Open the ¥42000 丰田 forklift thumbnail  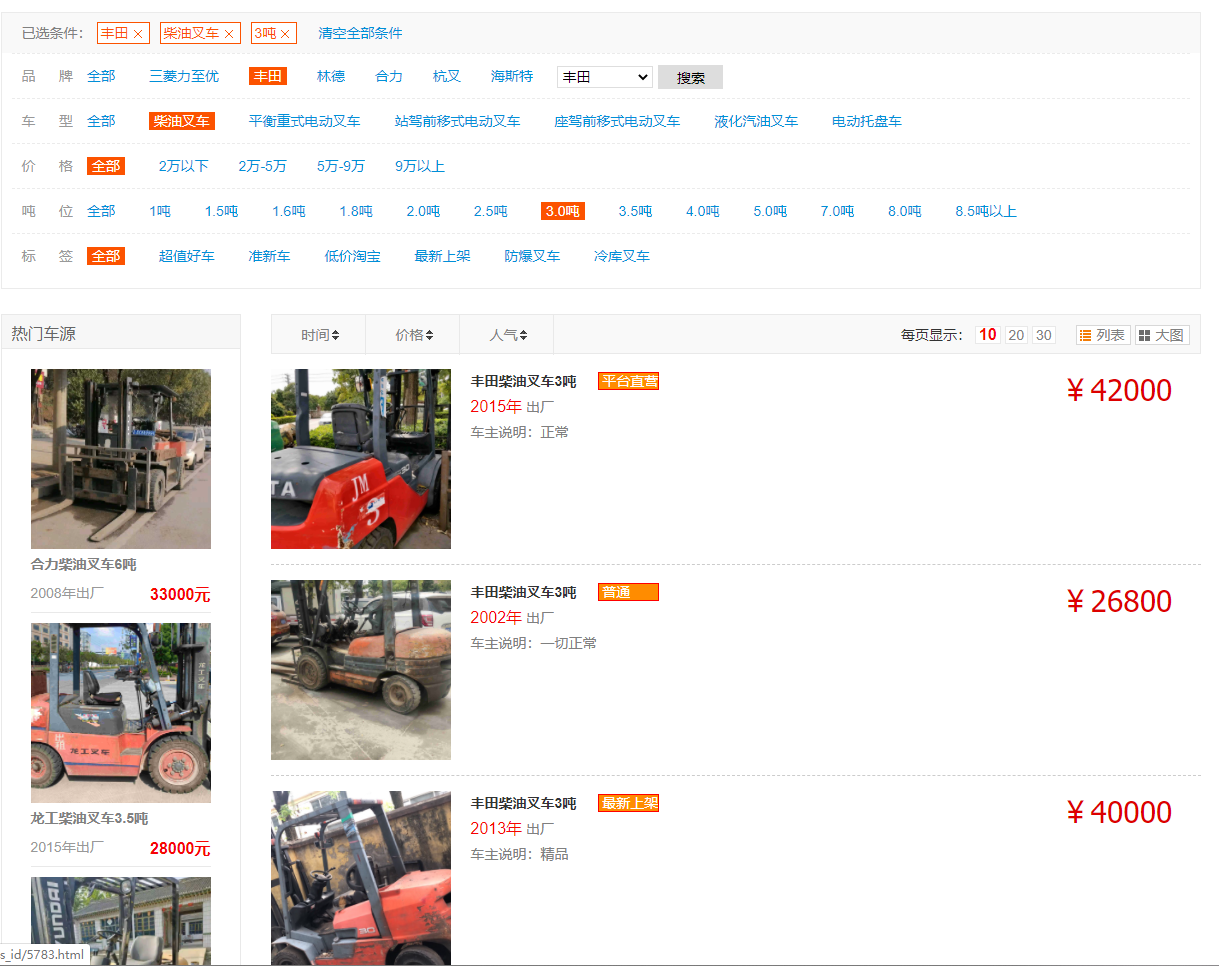tap(361, 459)
